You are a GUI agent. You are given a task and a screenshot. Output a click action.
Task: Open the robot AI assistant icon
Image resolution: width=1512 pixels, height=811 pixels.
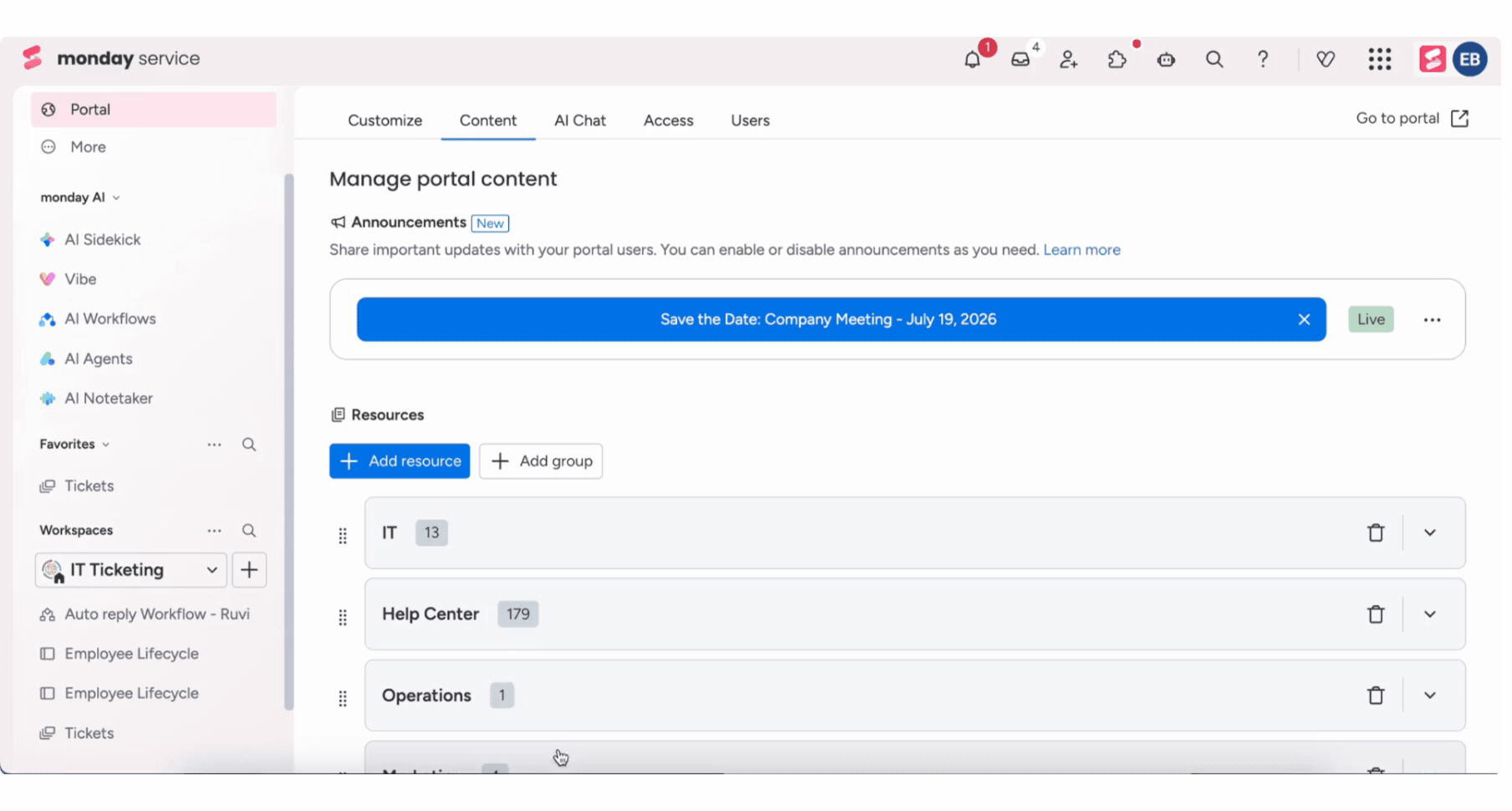[x=1166, y=59]
